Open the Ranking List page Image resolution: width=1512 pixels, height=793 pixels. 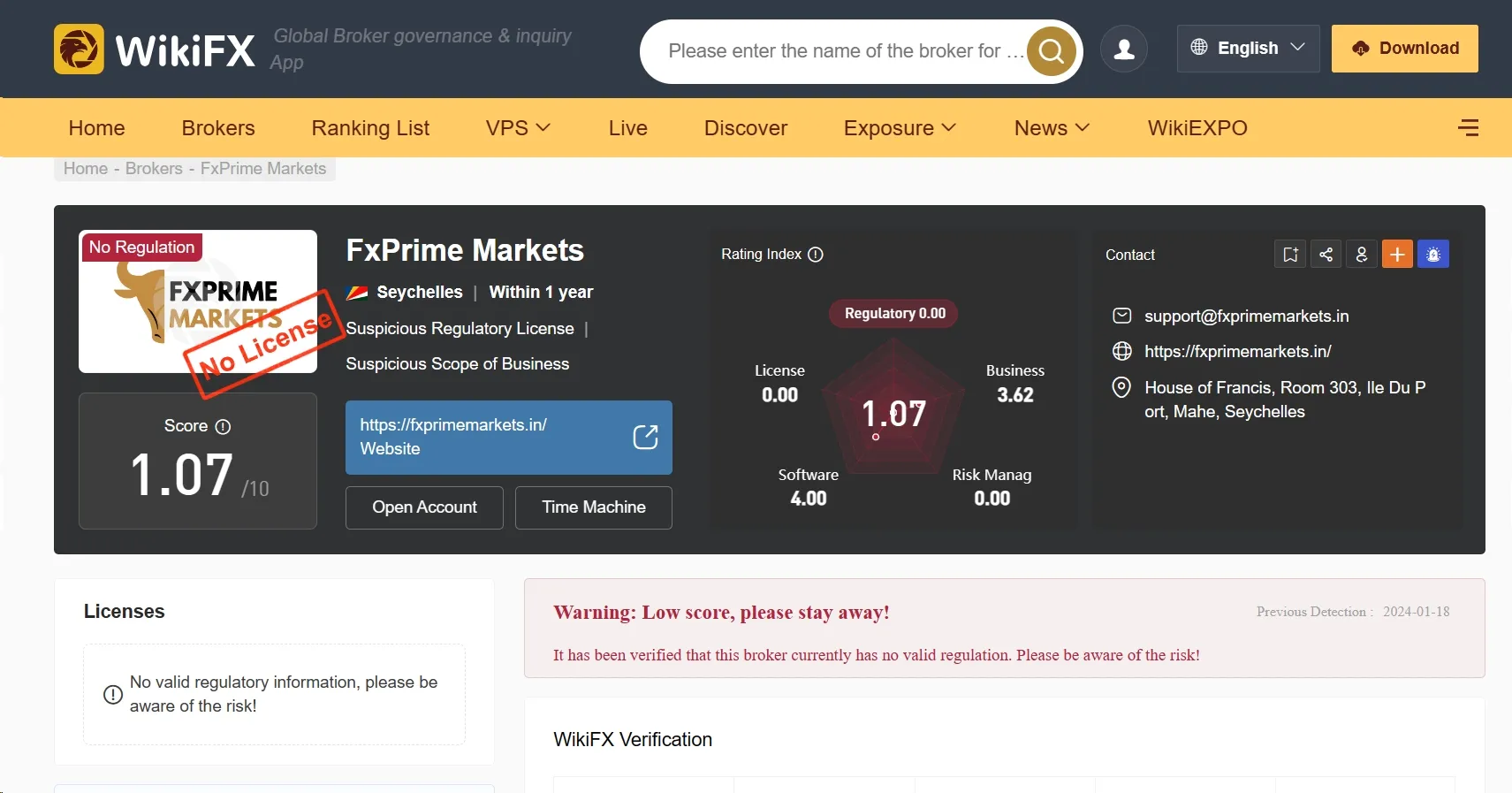click(370, 128)
